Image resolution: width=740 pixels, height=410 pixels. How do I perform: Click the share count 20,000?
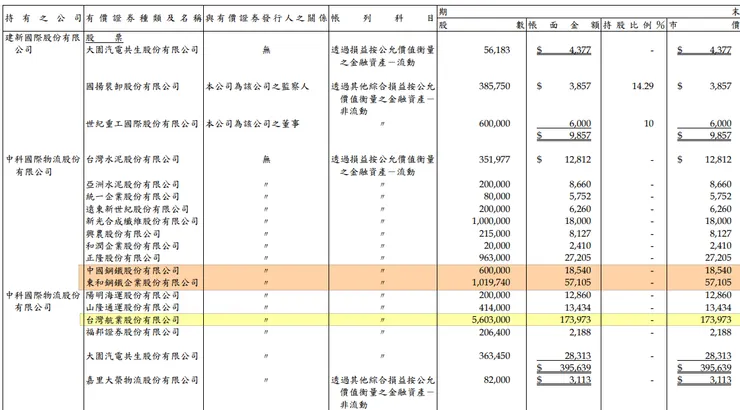[496, 246]
